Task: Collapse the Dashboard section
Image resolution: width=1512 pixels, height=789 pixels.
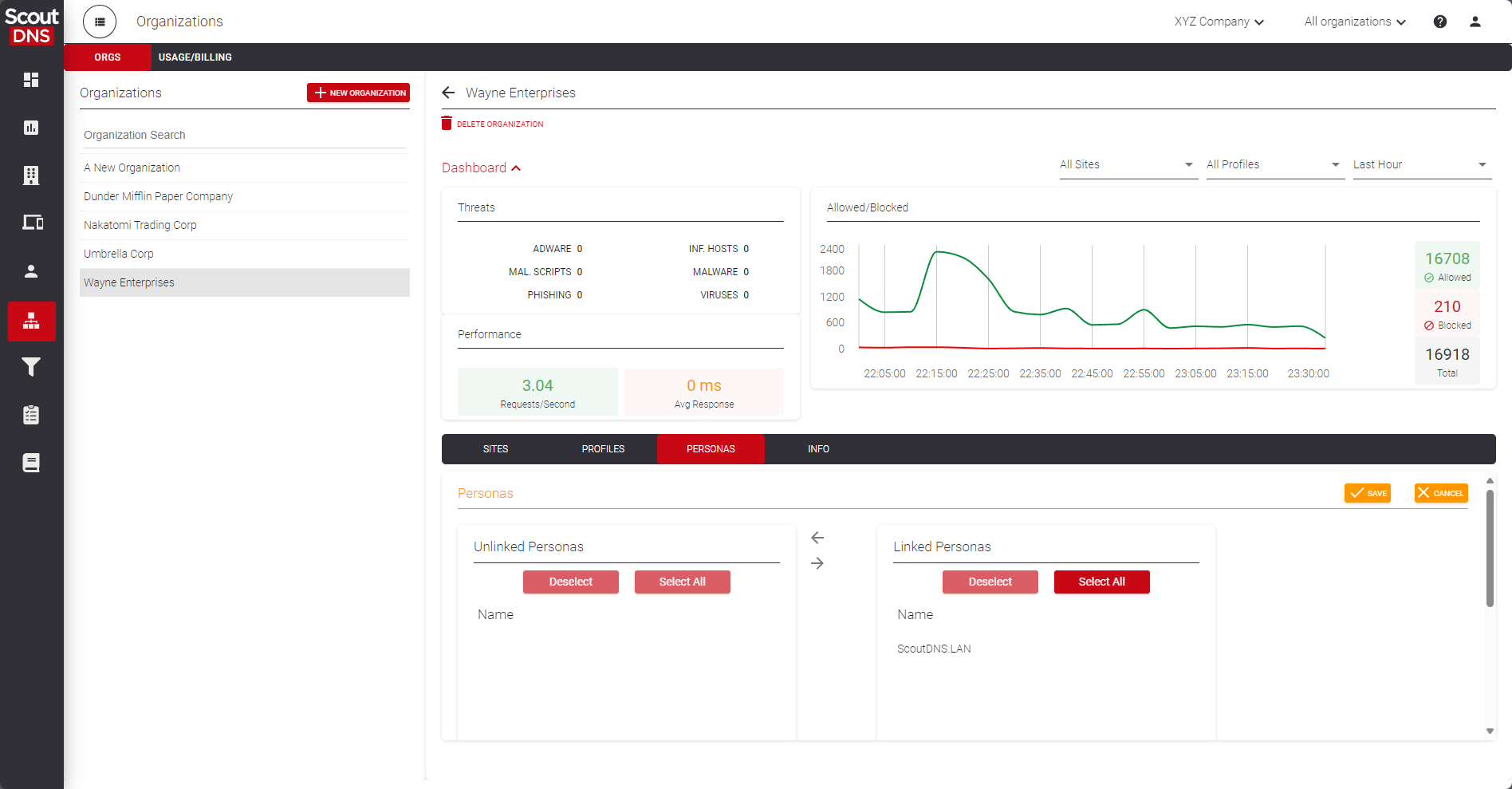Action: point(482,168)
